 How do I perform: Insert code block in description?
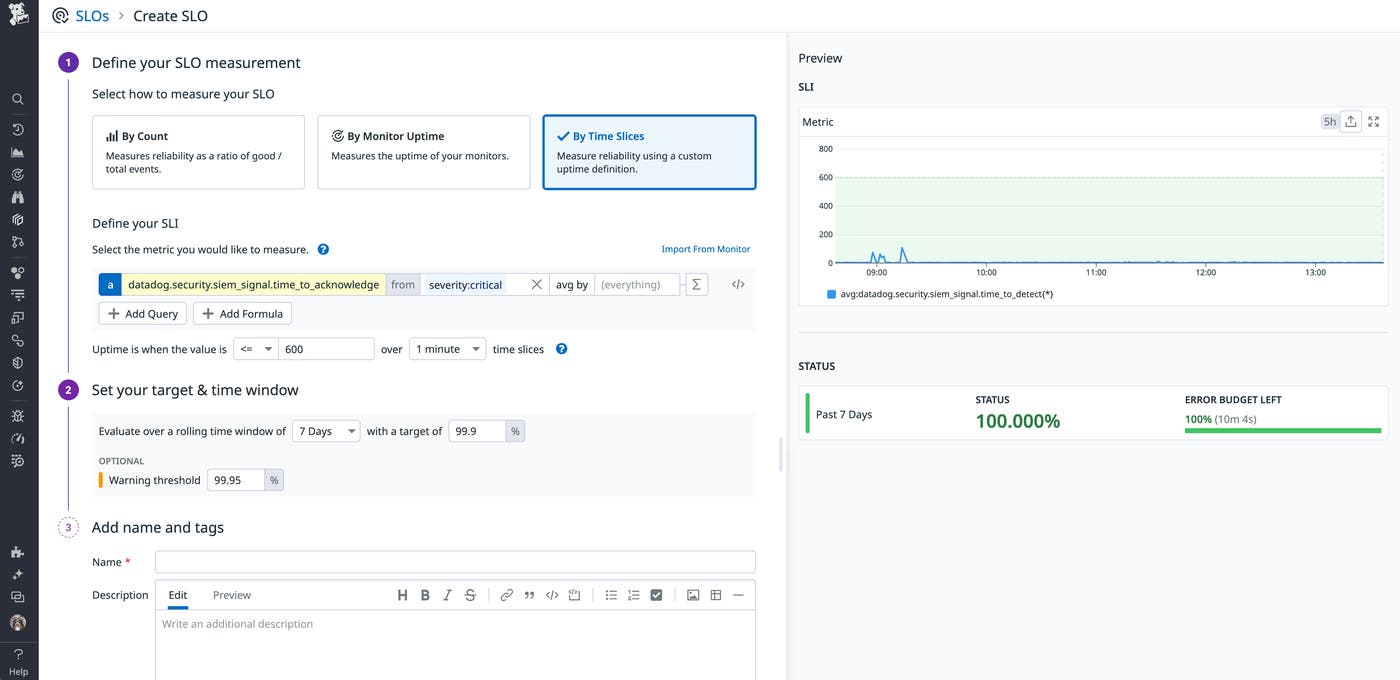(574, 595)
